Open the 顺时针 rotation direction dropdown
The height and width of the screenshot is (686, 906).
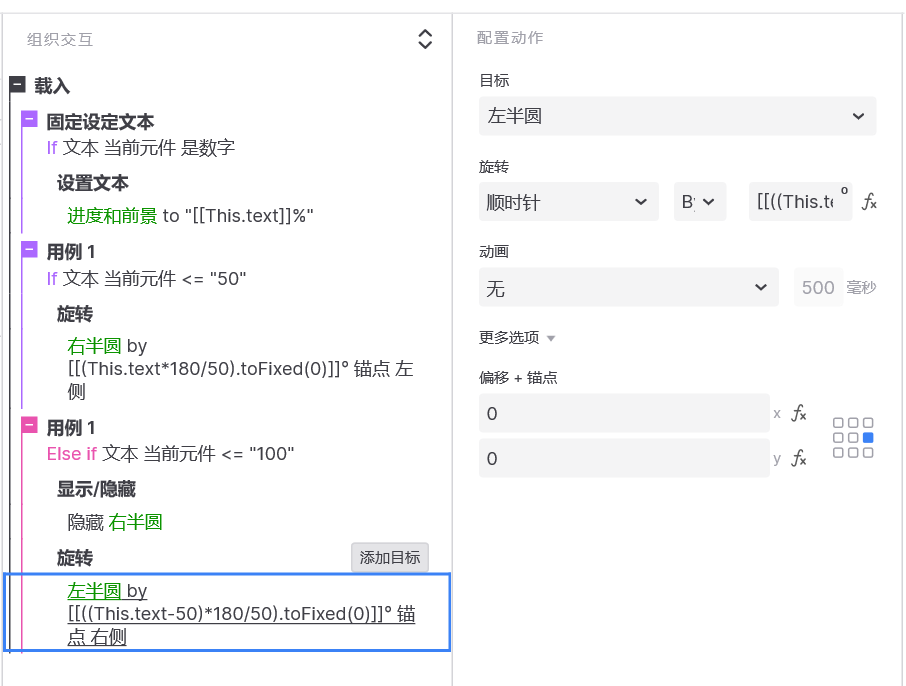568,202
